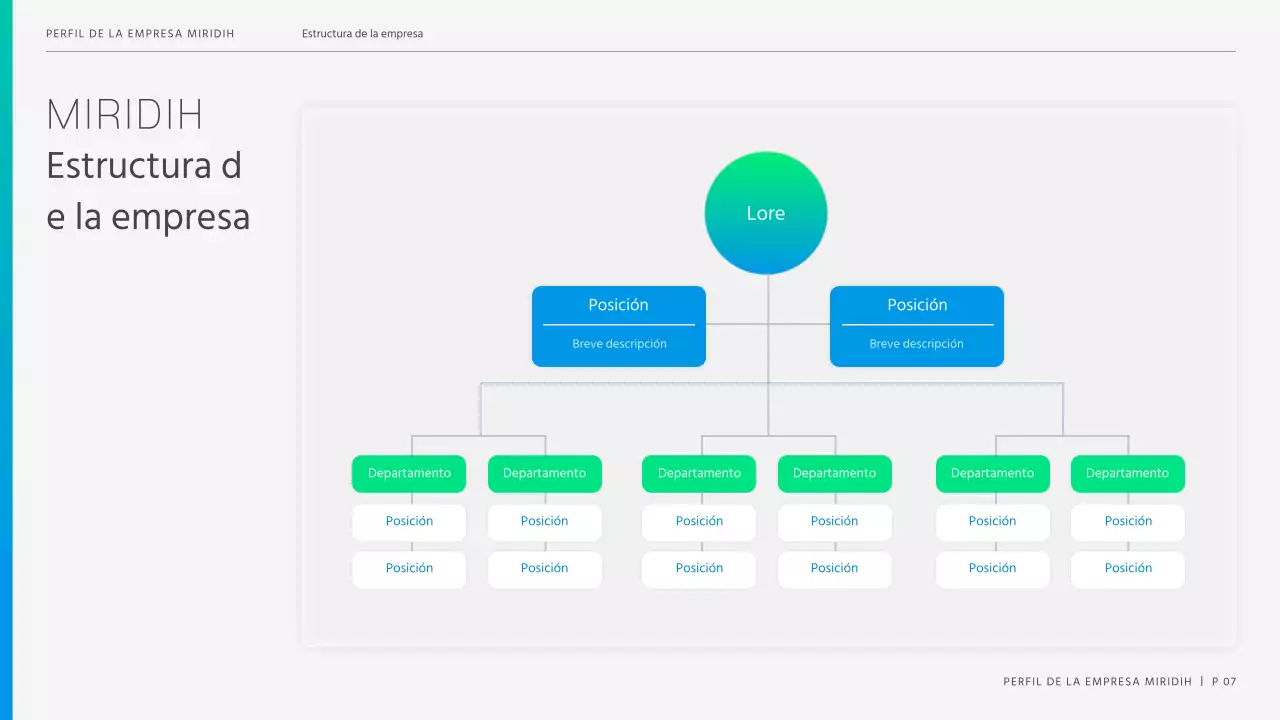The height and width of the screenshot is (720, 1280).
Task: Click Breve descripción in the right blue box
Action: (917, 344)
